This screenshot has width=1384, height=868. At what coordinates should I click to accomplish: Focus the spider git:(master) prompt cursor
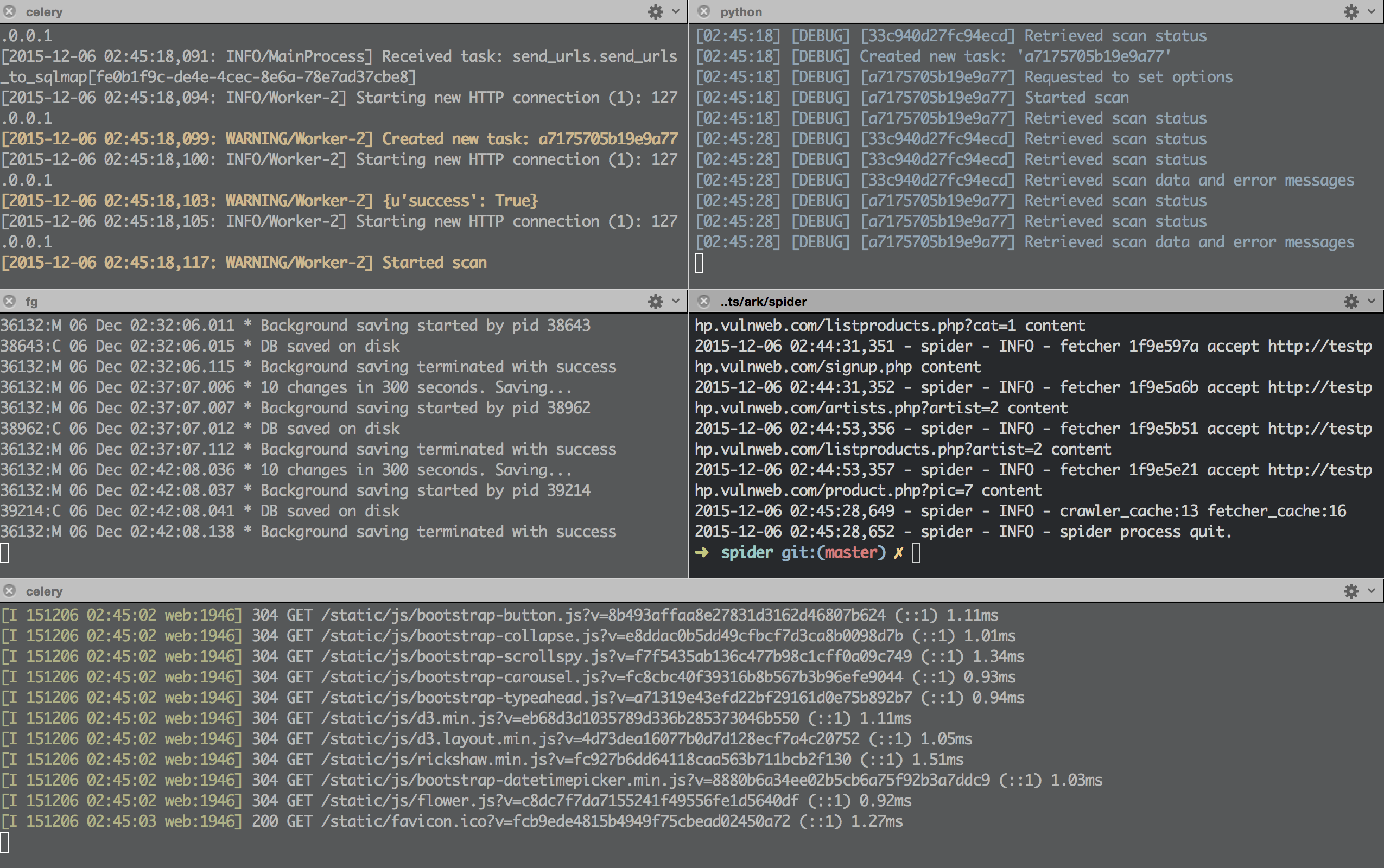click(x=916, y=553)
